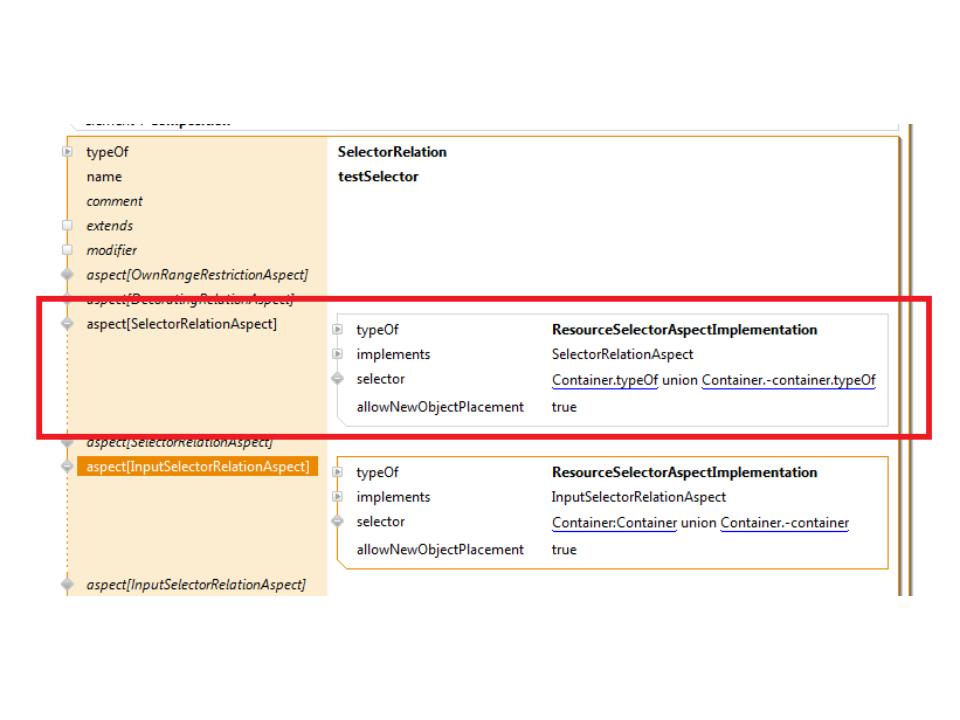Select the italic comment property row
The width and height of the screenshot is (960, 720).
[114, 201]
